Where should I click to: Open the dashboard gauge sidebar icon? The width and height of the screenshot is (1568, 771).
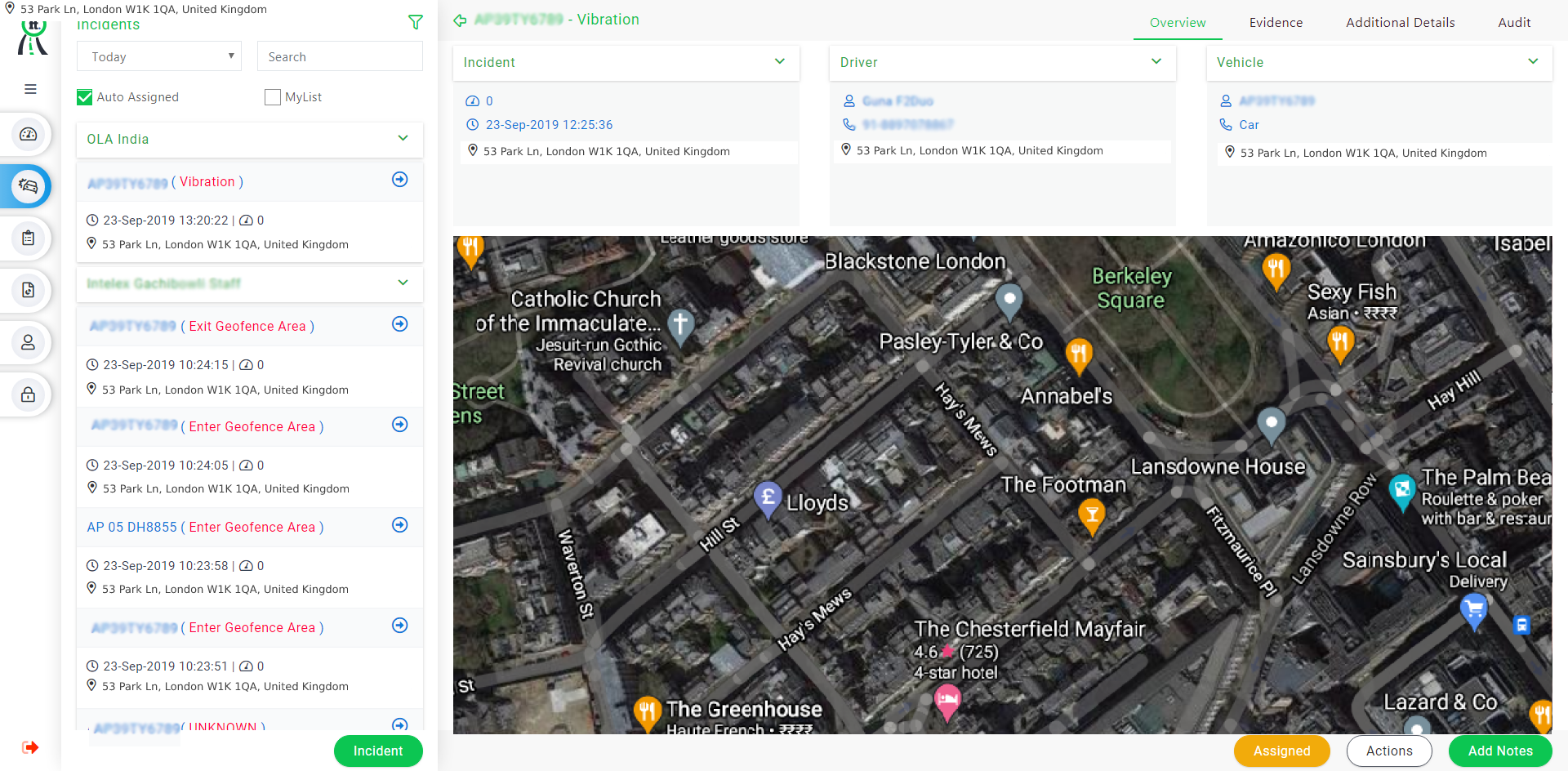click(29, 134)
